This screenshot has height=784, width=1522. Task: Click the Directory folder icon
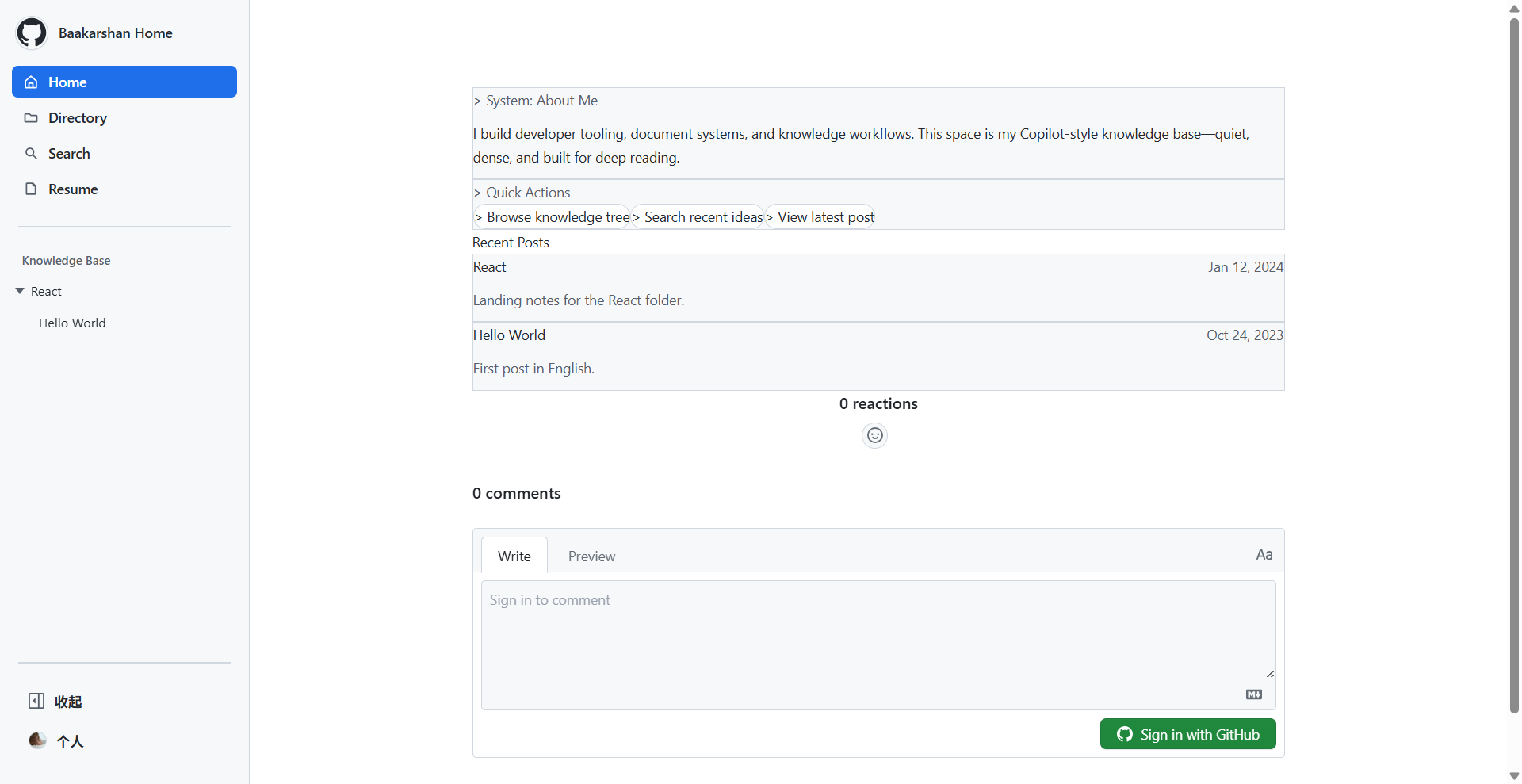tap(31, 118)
